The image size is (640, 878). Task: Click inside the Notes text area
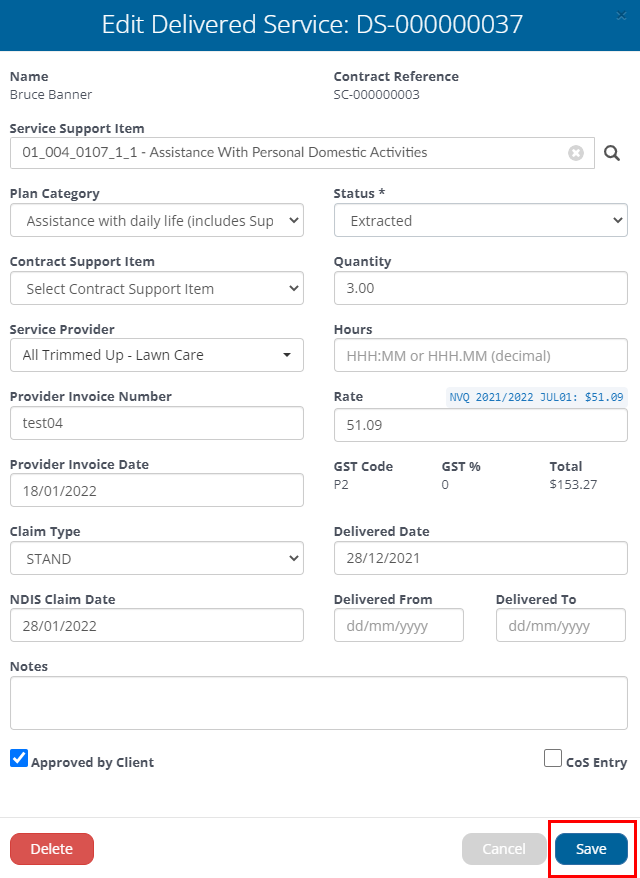click(x=319, y=703)
